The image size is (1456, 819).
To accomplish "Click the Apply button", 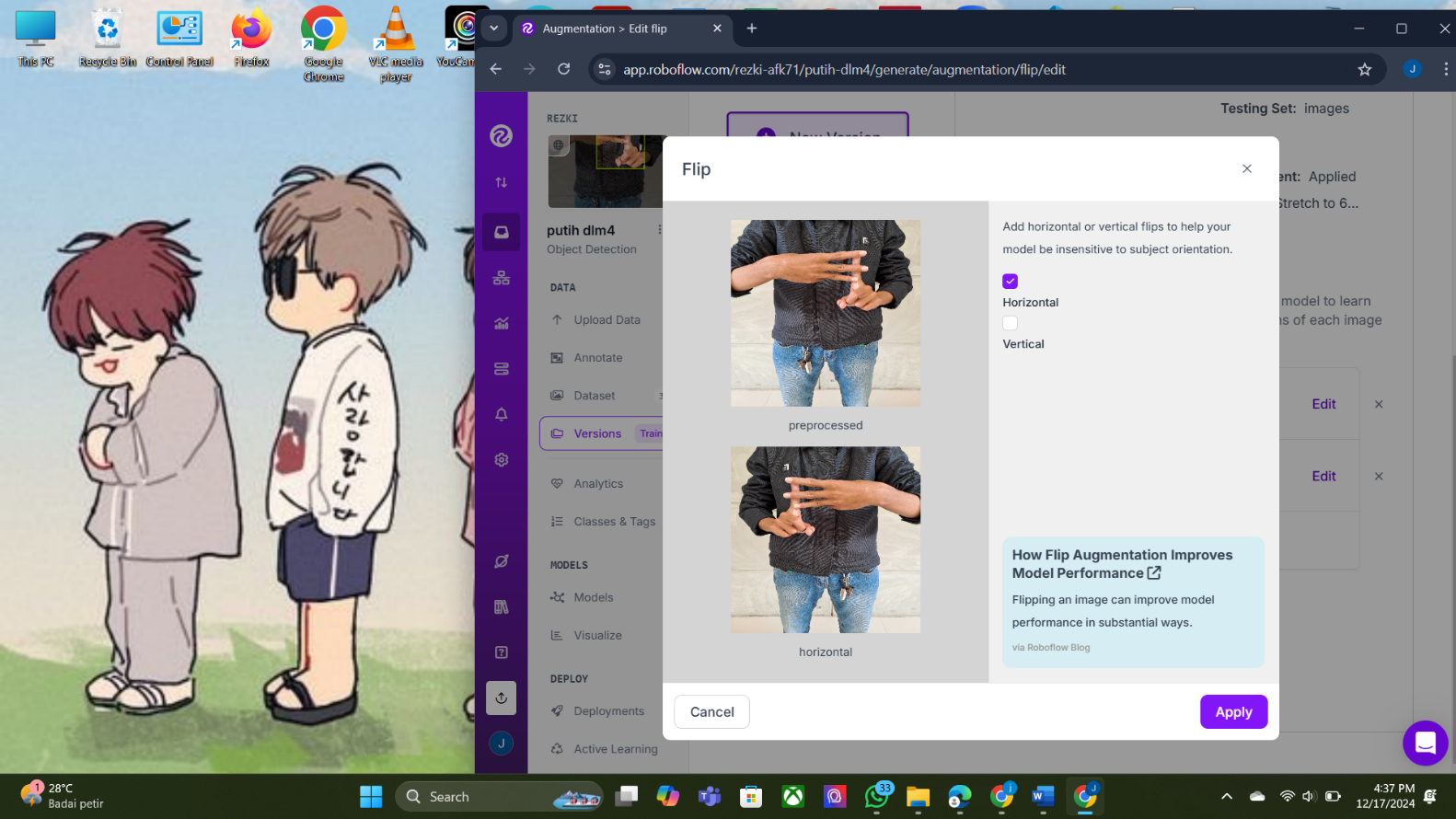I will tap(1233, 711).
